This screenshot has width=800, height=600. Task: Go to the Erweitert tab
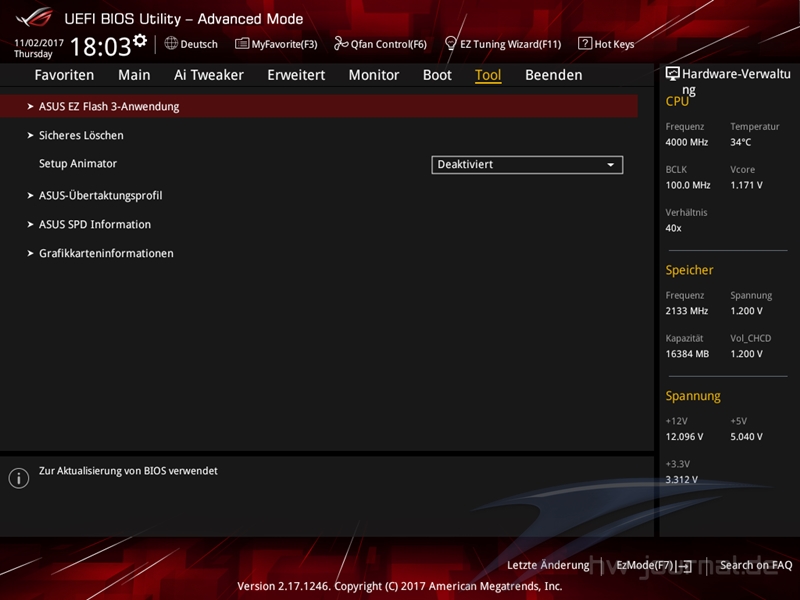tap(296, 75)
